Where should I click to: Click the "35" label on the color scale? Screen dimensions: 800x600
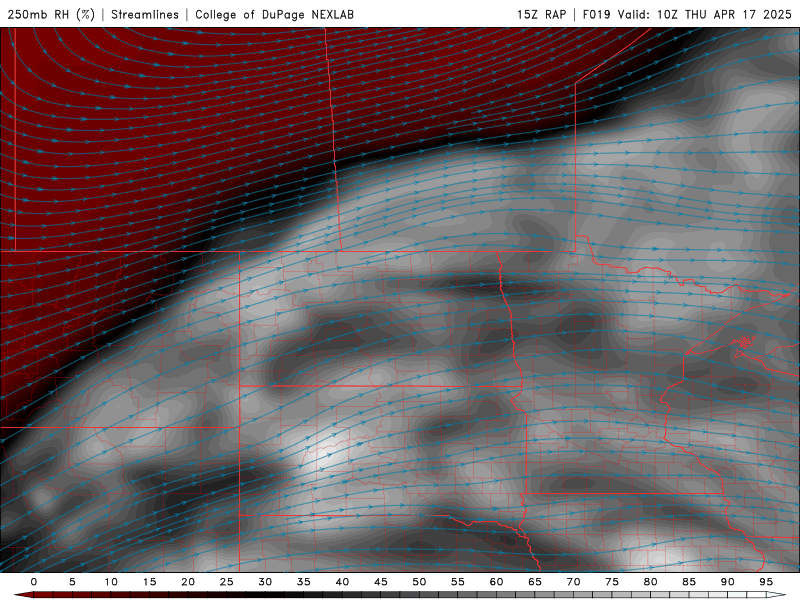click(x=304, y=582)
